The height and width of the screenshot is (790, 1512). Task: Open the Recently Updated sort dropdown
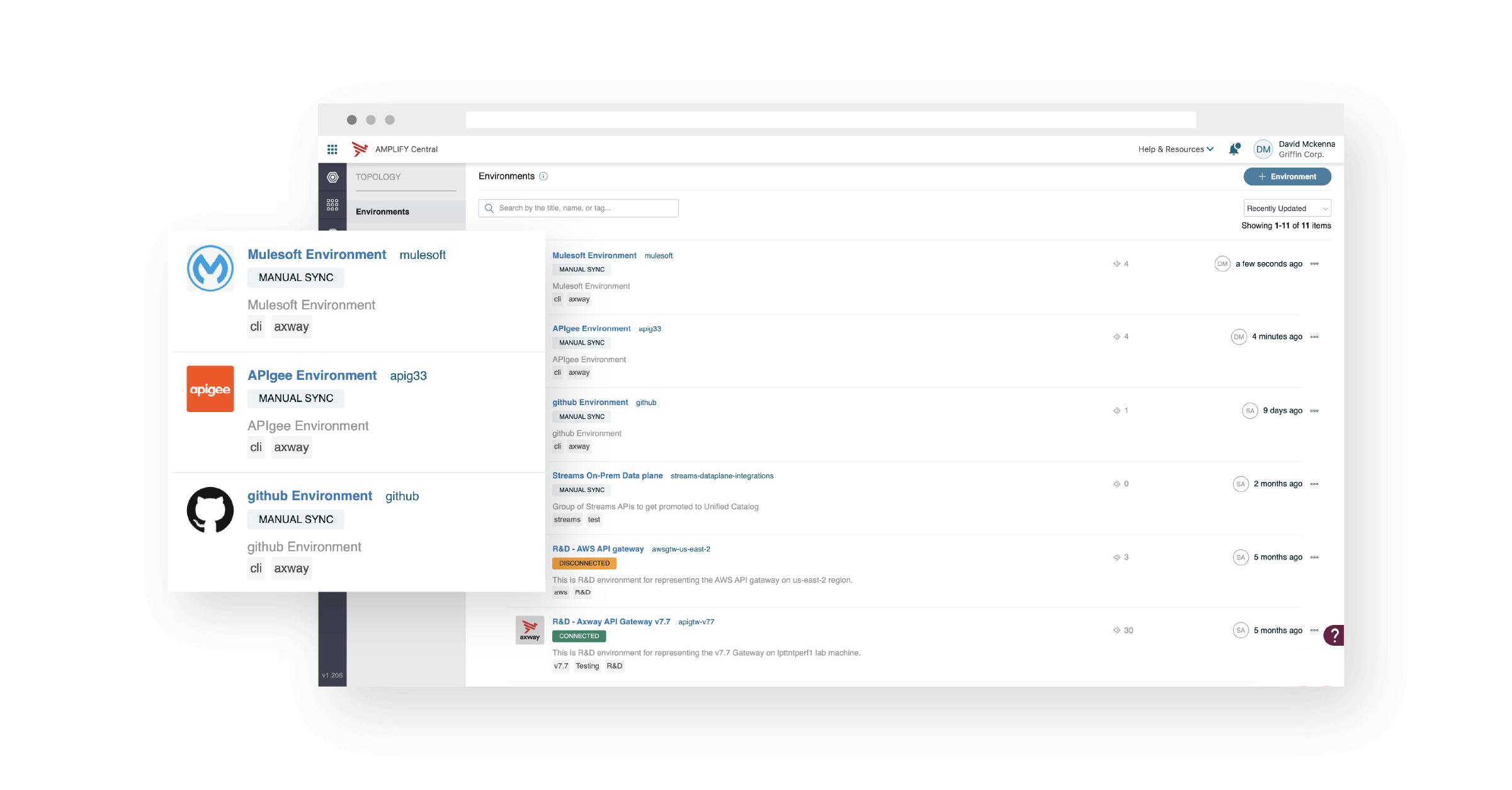pos(1287,209)
